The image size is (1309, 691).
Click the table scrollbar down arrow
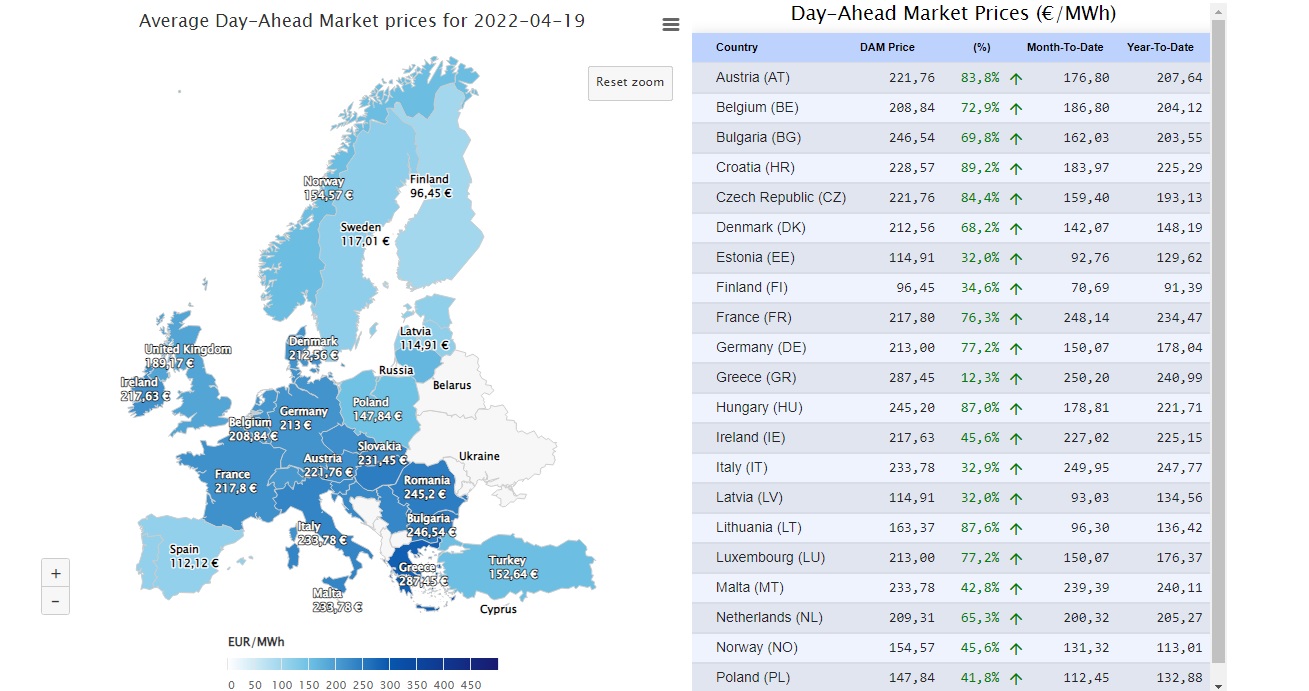pos(1217,685)
